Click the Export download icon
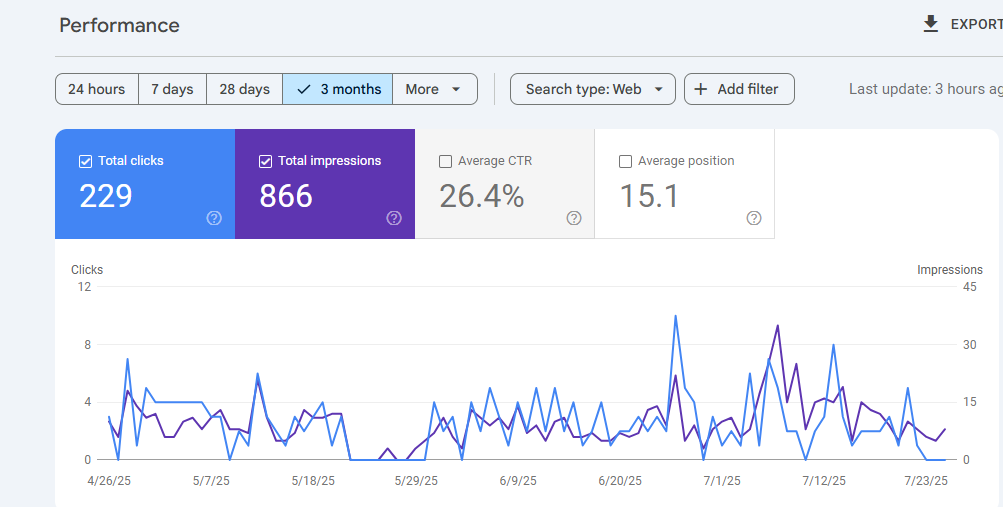The image size is (1003, 507). pos(931,24)
